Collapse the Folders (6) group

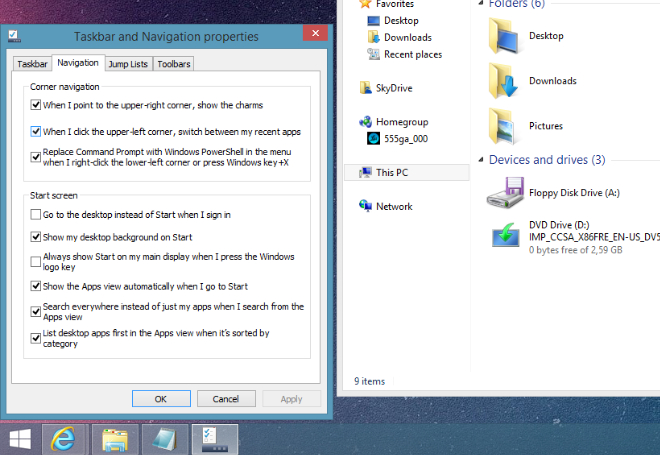click(x=481, y=3)
